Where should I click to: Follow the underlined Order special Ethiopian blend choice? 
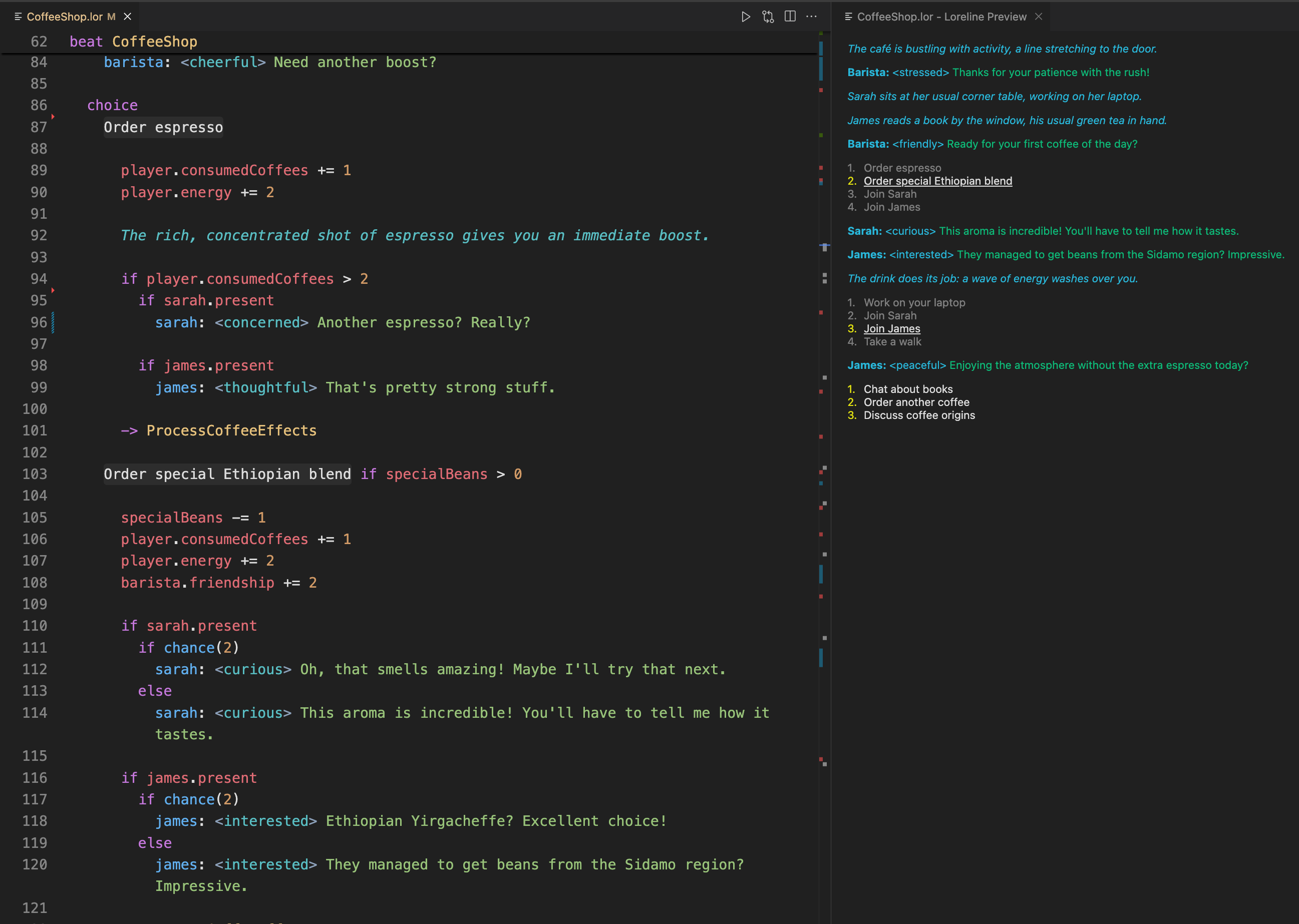(938, 181)
